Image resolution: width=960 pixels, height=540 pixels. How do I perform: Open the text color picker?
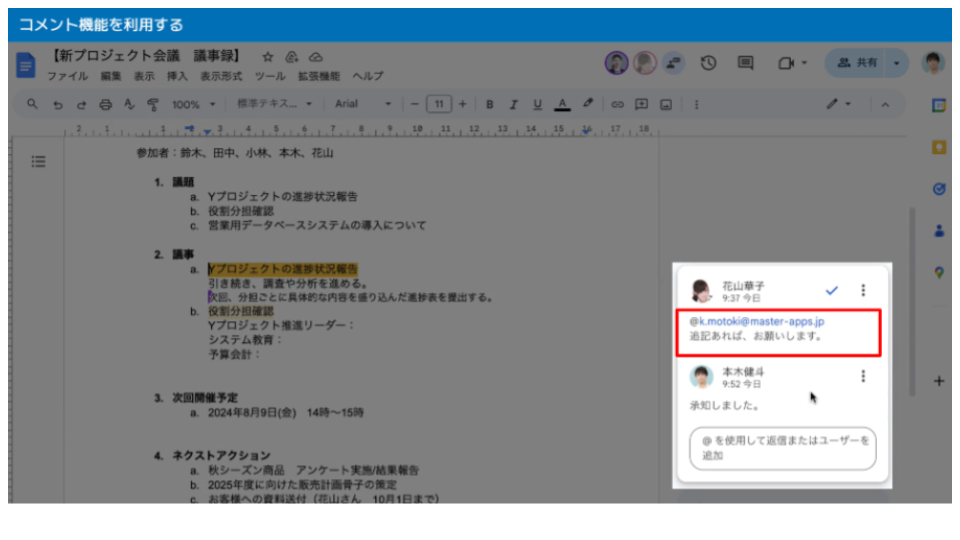(x=562, y=105)
